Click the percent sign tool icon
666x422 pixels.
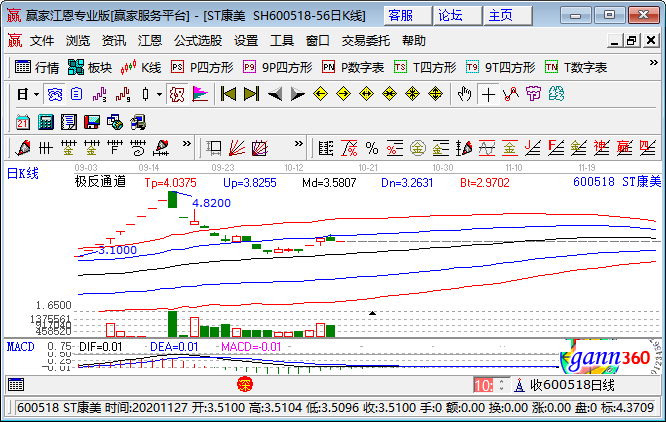(x=372, y=148)
